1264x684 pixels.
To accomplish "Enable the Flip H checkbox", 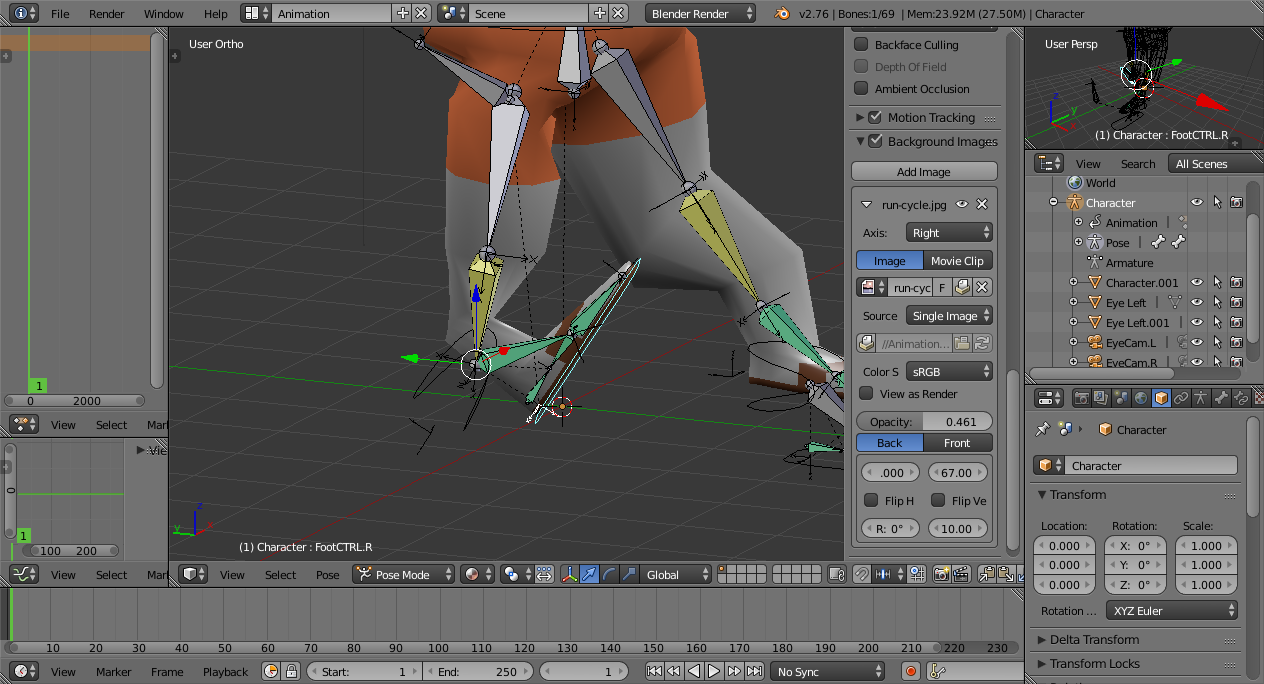I will pyautogui.click(x=871, y=500).
